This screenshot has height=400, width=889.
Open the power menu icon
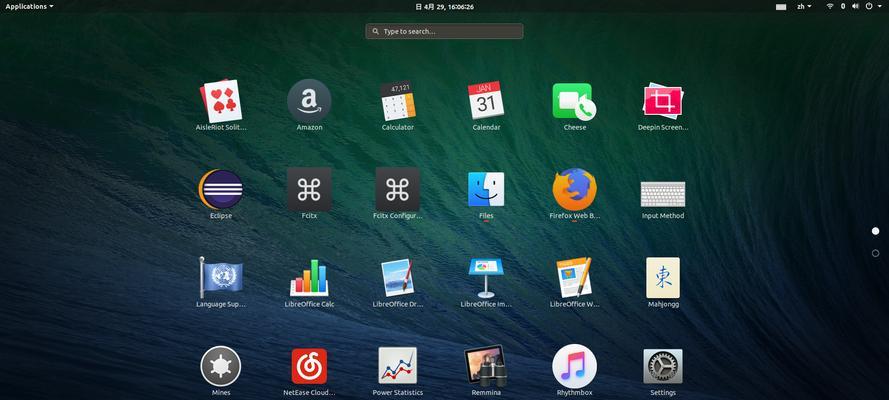pos(870,6)
